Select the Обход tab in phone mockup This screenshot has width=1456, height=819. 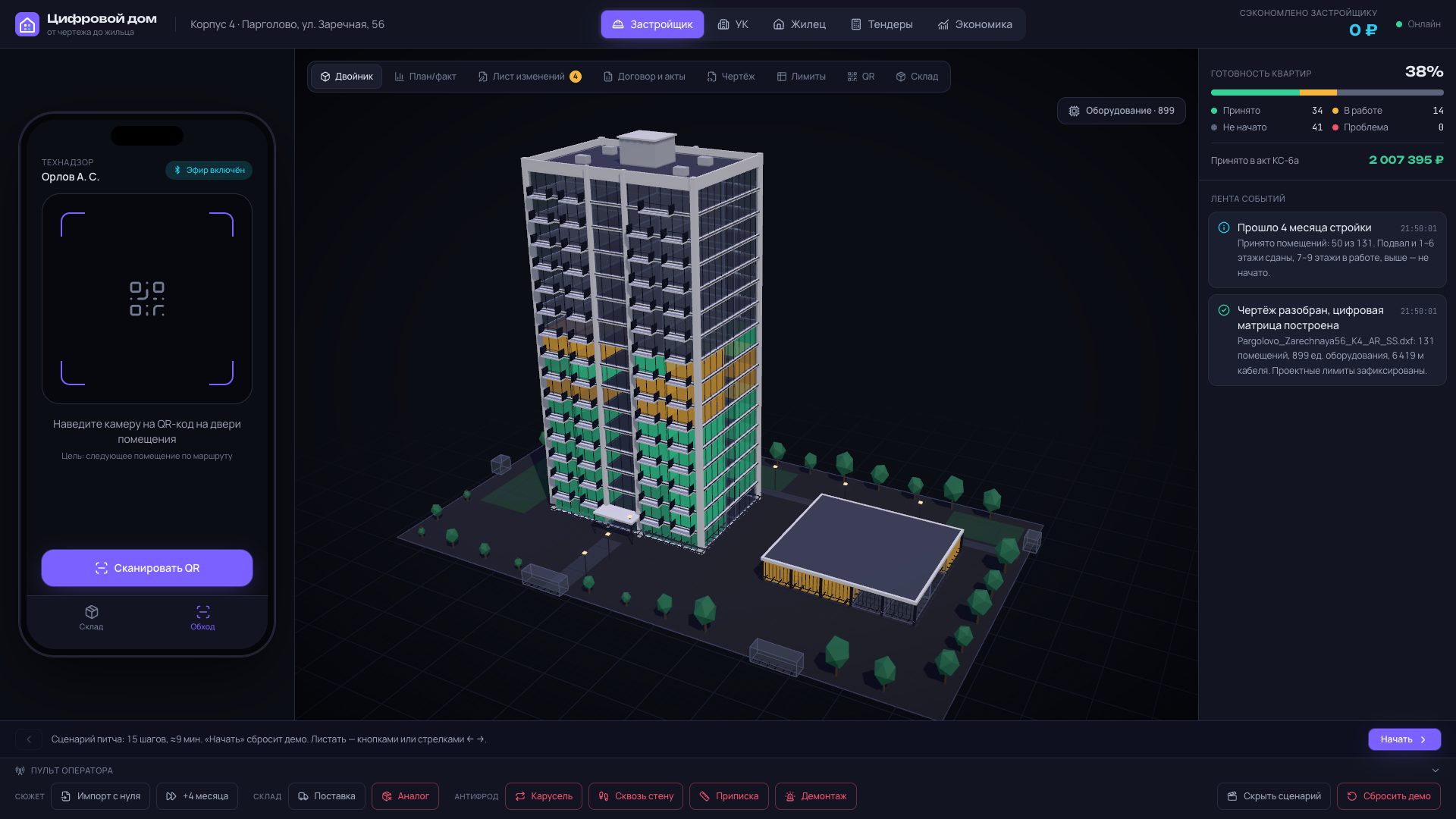[202, 618]
